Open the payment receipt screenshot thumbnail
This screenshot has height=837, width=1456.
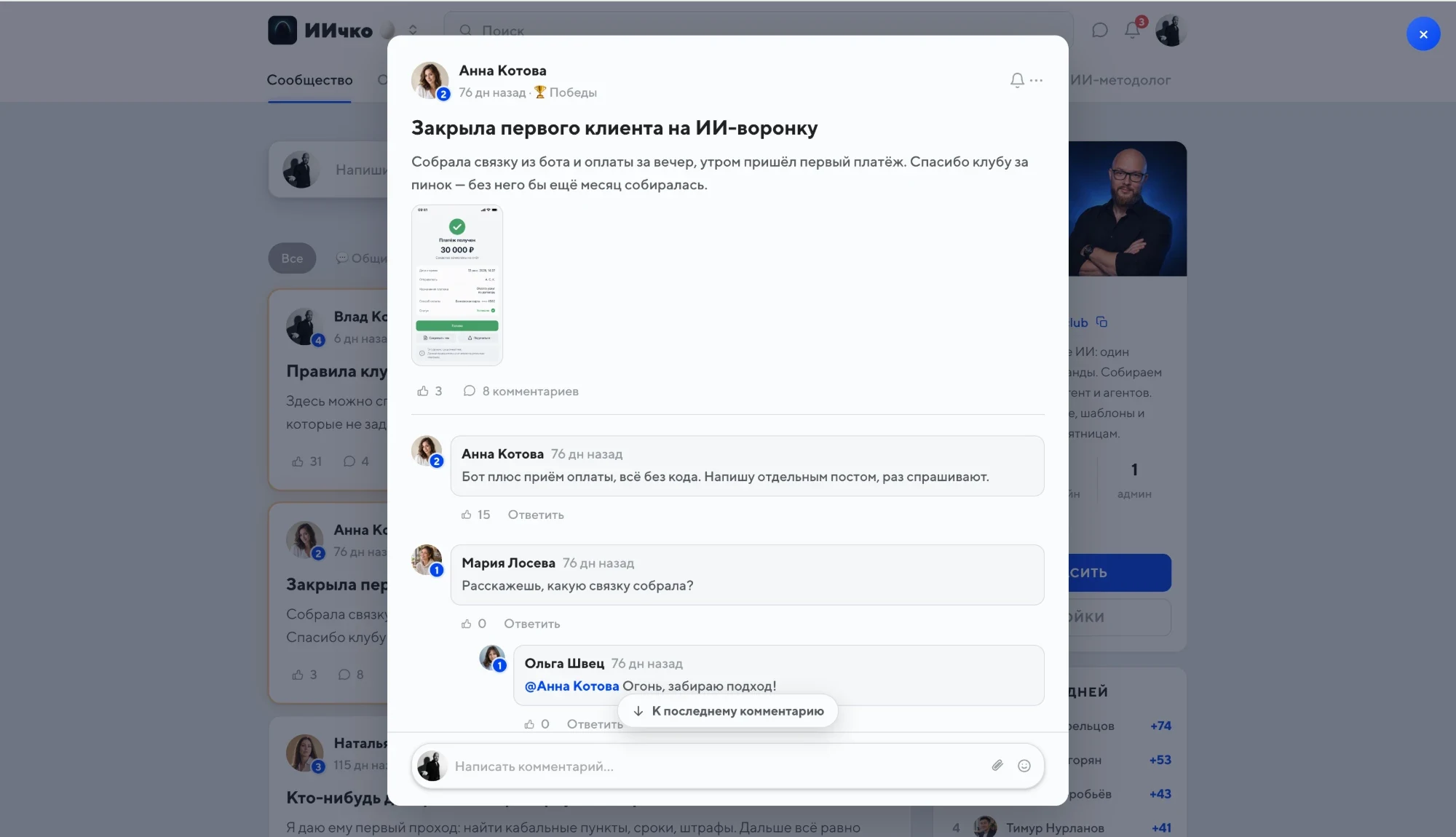tap(457, 285)
